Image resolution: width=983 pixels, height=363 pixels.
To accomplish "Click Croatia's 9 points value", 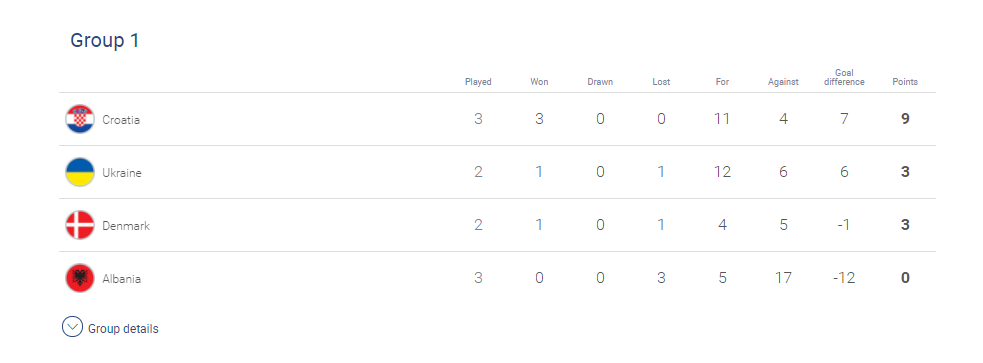I will [905, 118].
